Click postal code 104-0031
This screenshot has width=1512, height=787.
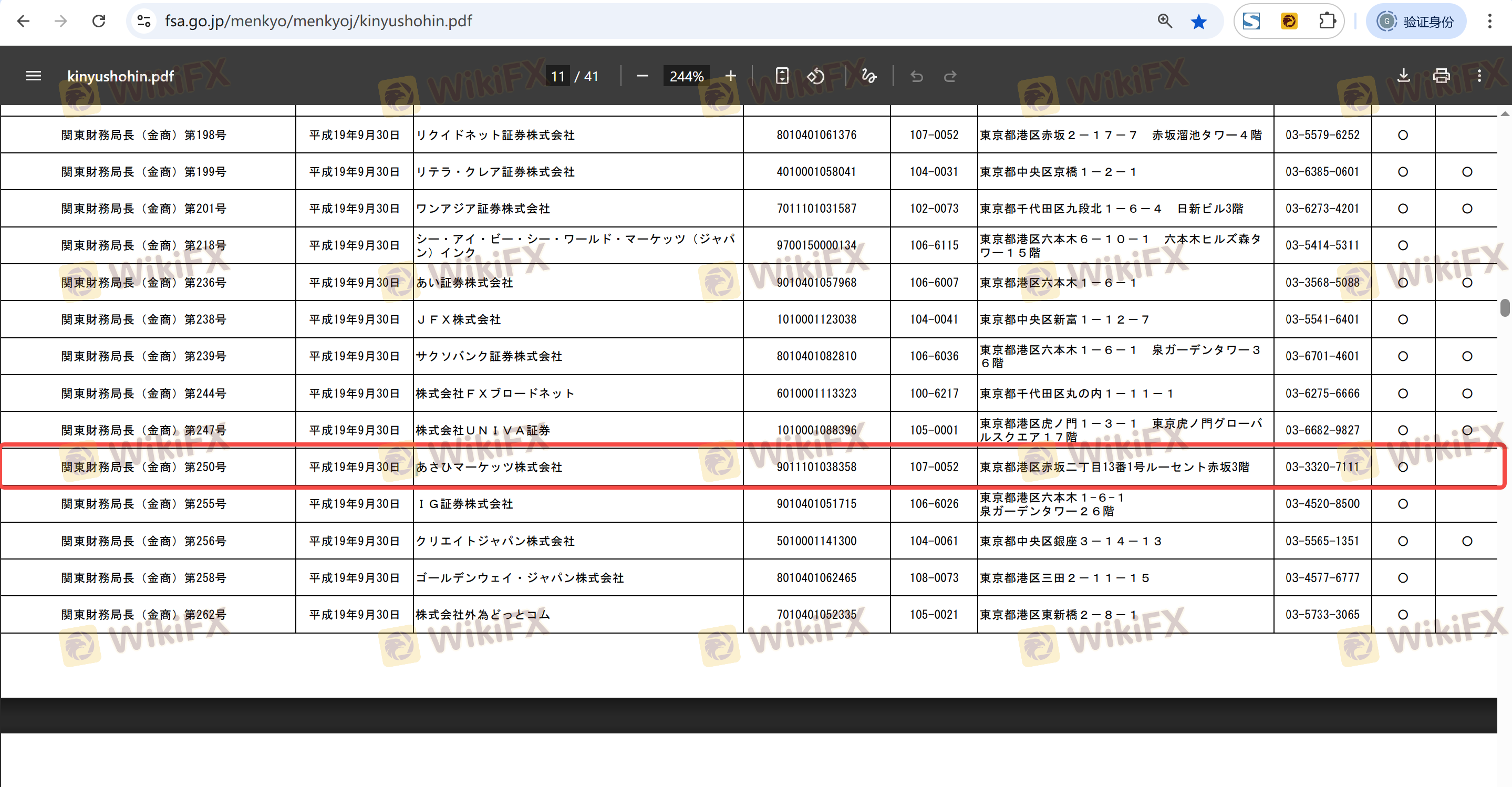(934, 172)
